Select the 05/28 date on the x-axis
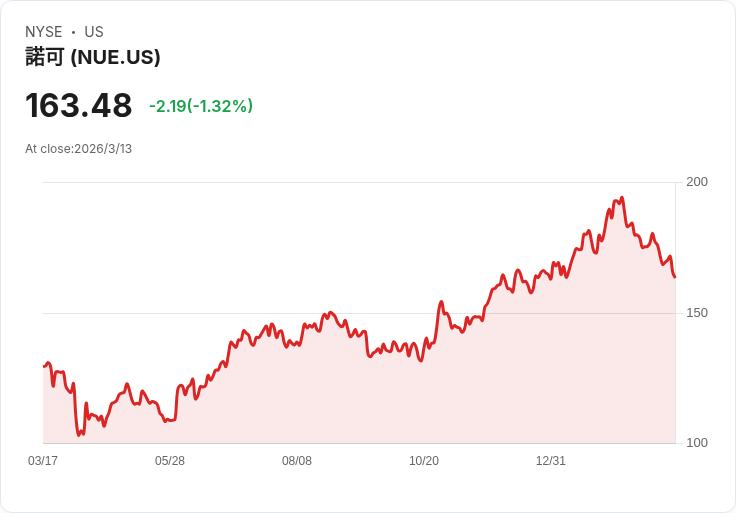736x513 pixels. click(x=170, y=461)
